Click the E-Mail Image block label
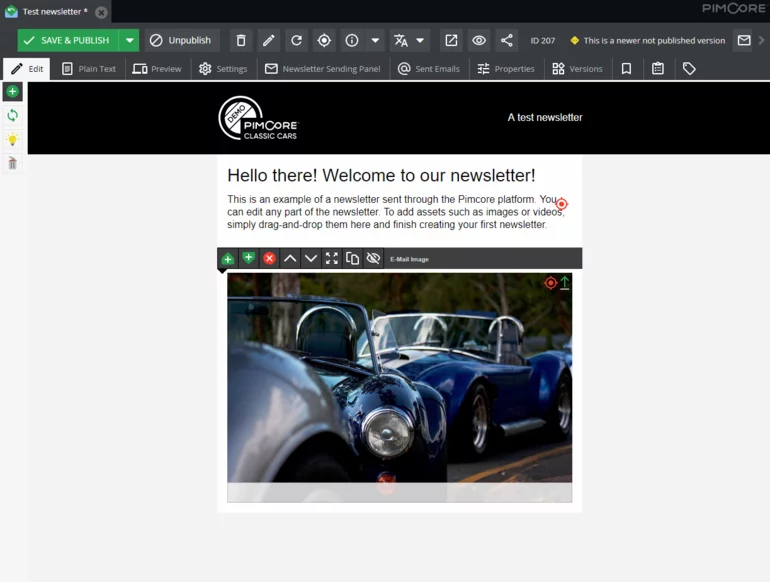This screenshot has height=582, width=770. click(x=409, y=259)
